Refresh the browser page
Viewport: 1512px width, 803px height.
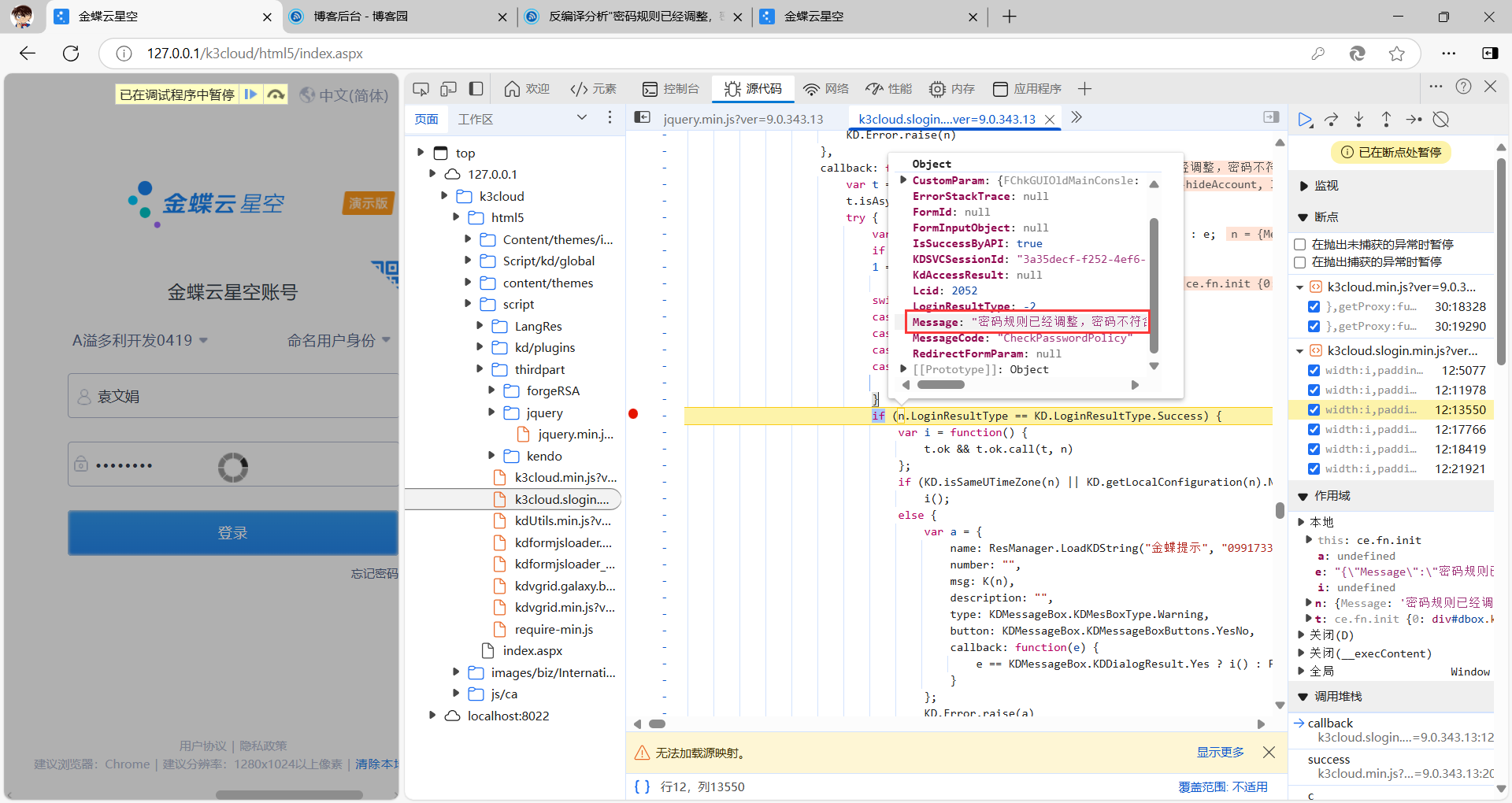pyautogui.click(x=71, y=54)
